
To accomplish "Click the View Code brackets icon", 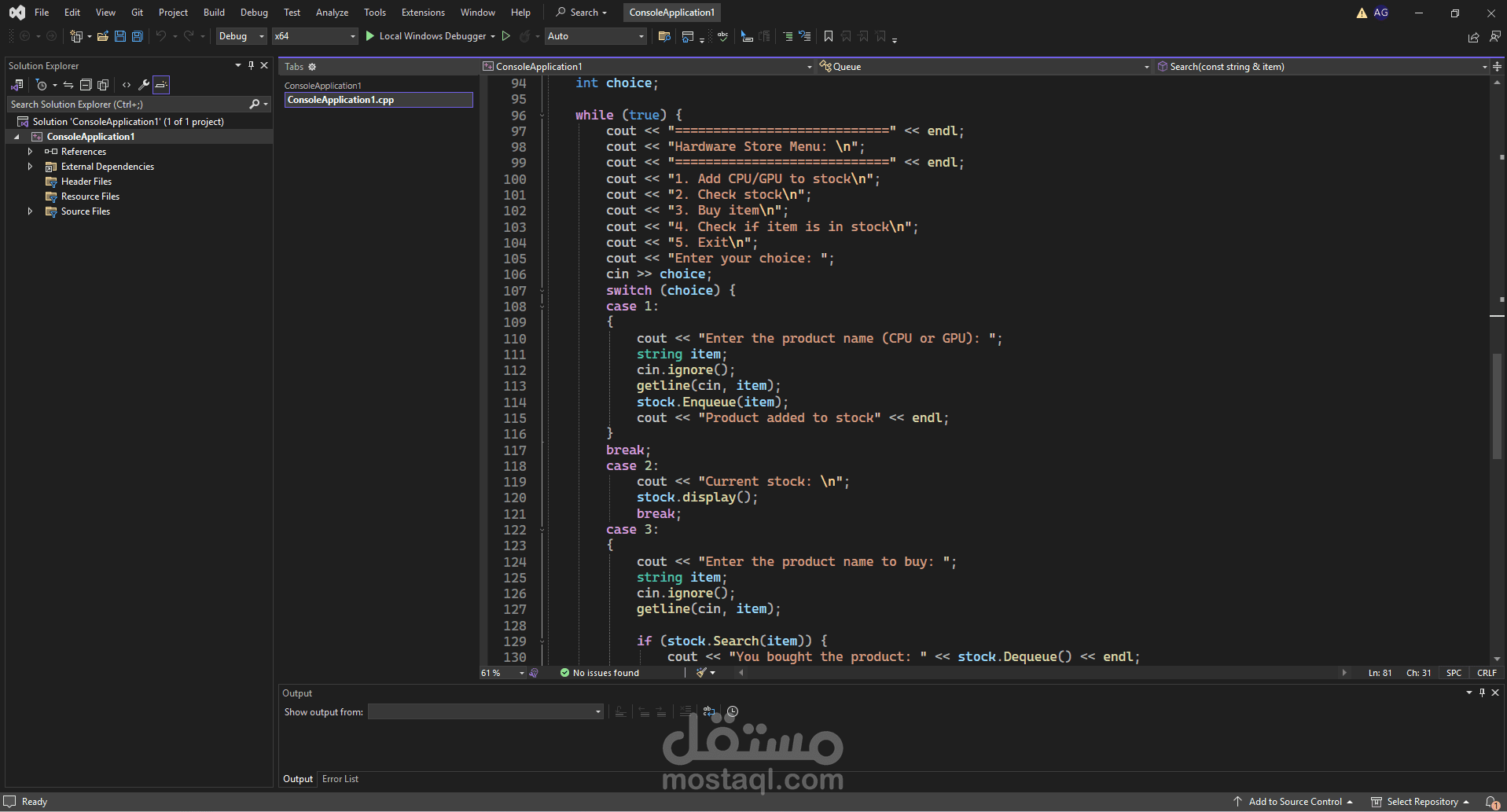I will 127,85.
